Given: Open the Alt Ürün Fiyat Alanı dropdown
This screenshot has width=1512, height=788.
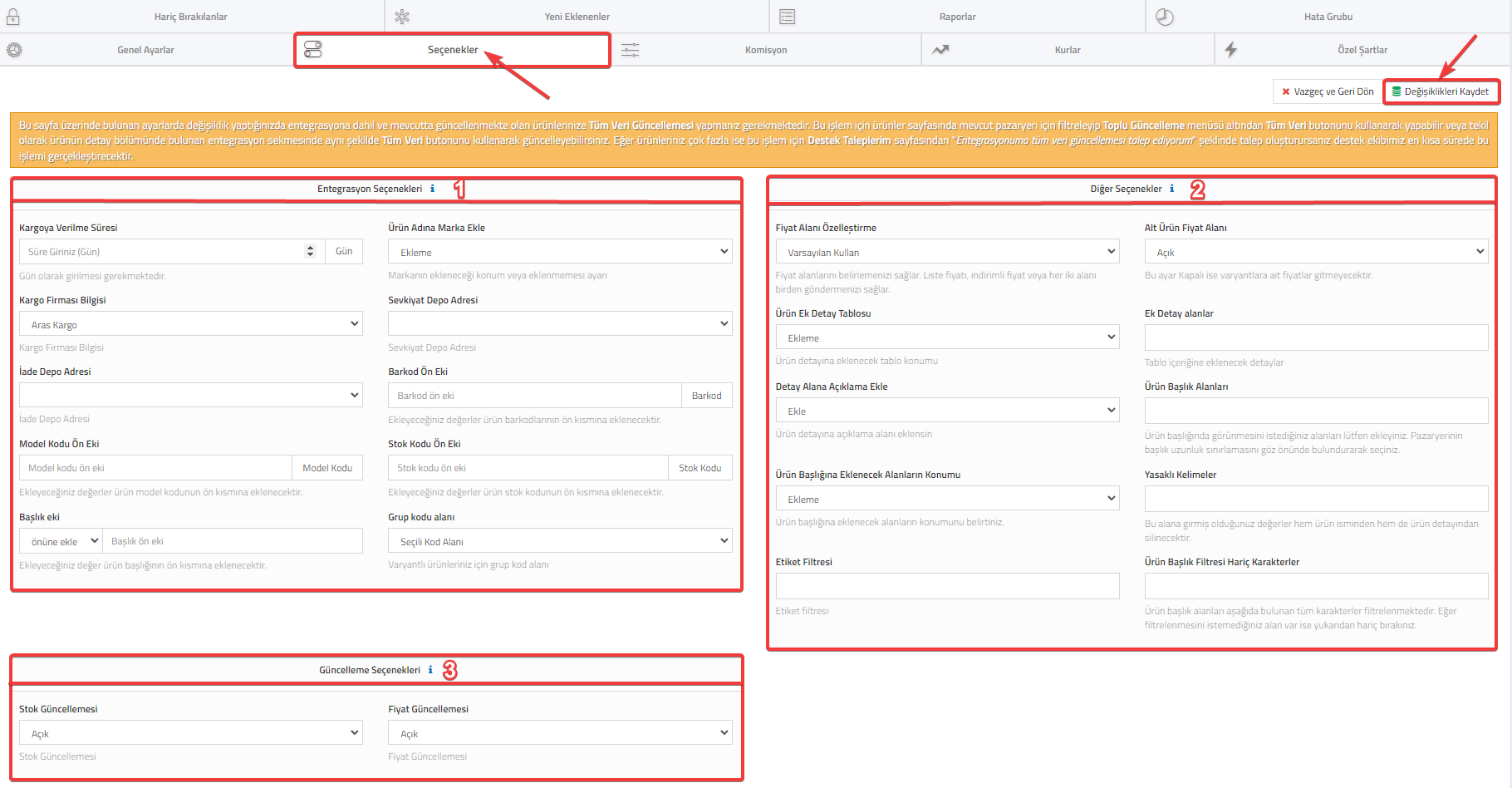Looking at the screenshot, I should 1317,251.
